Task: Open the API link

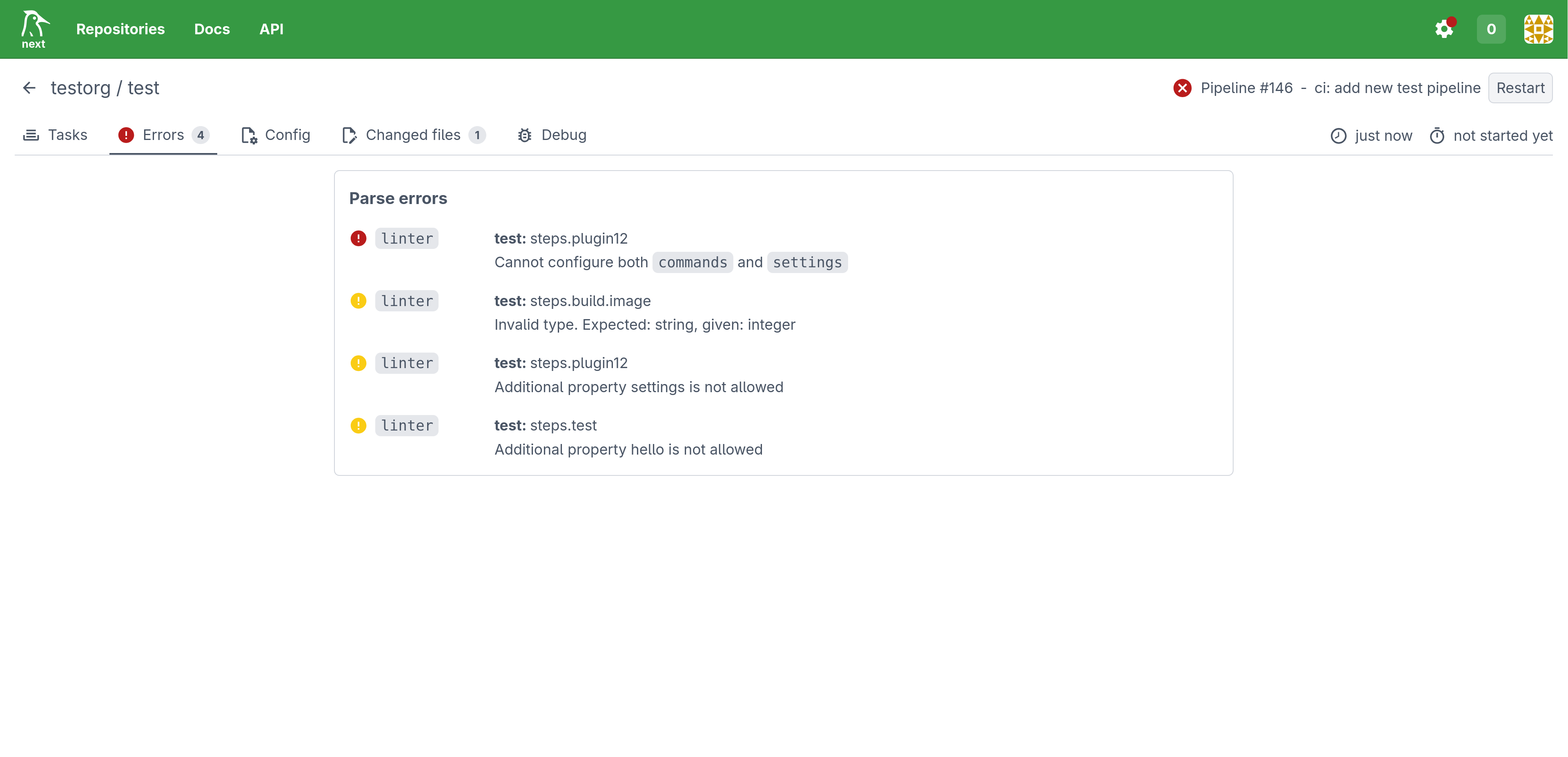Action: point(272,29)
